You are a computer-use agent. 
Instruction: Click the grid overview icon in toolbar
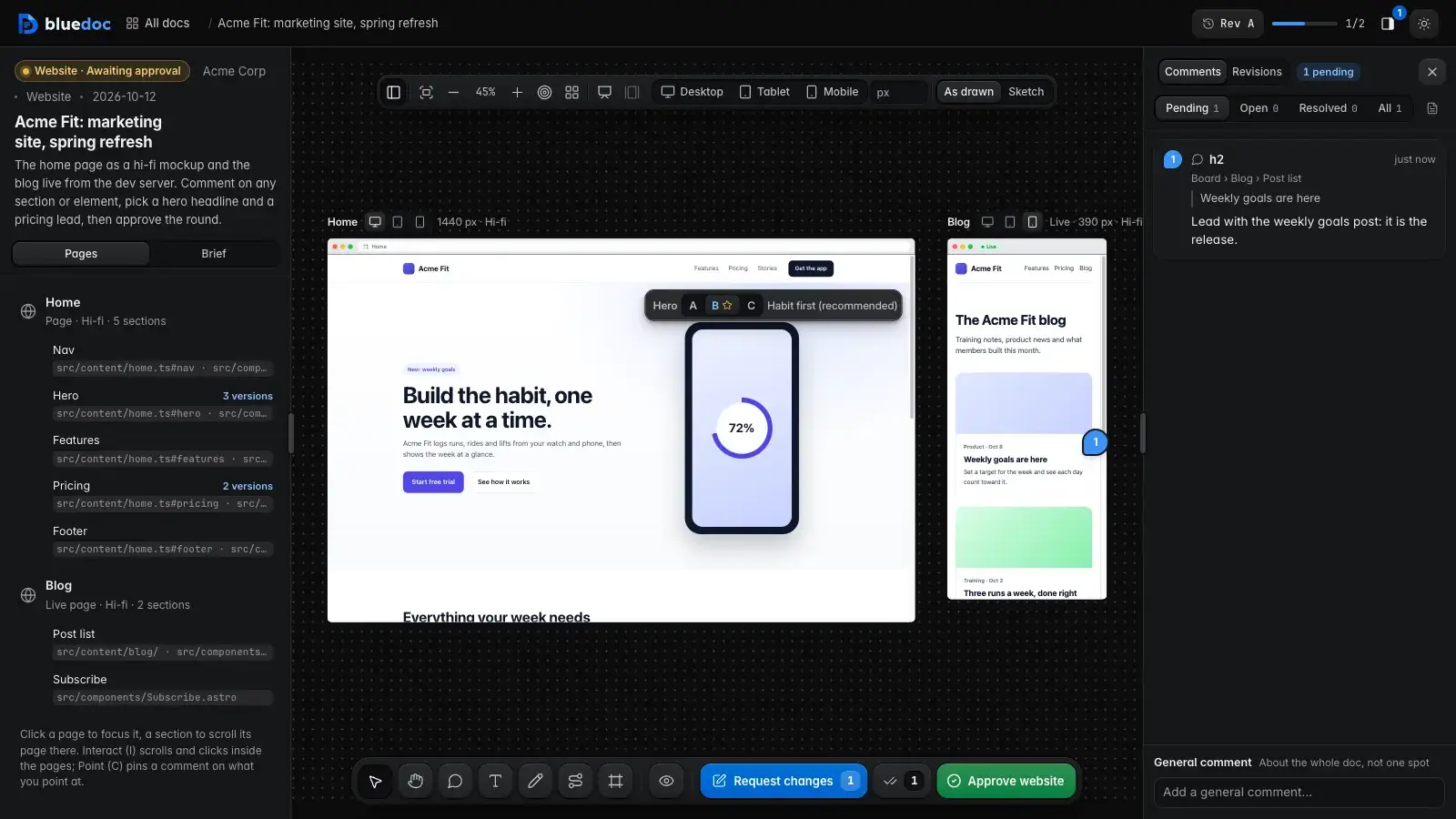(571, 92)
